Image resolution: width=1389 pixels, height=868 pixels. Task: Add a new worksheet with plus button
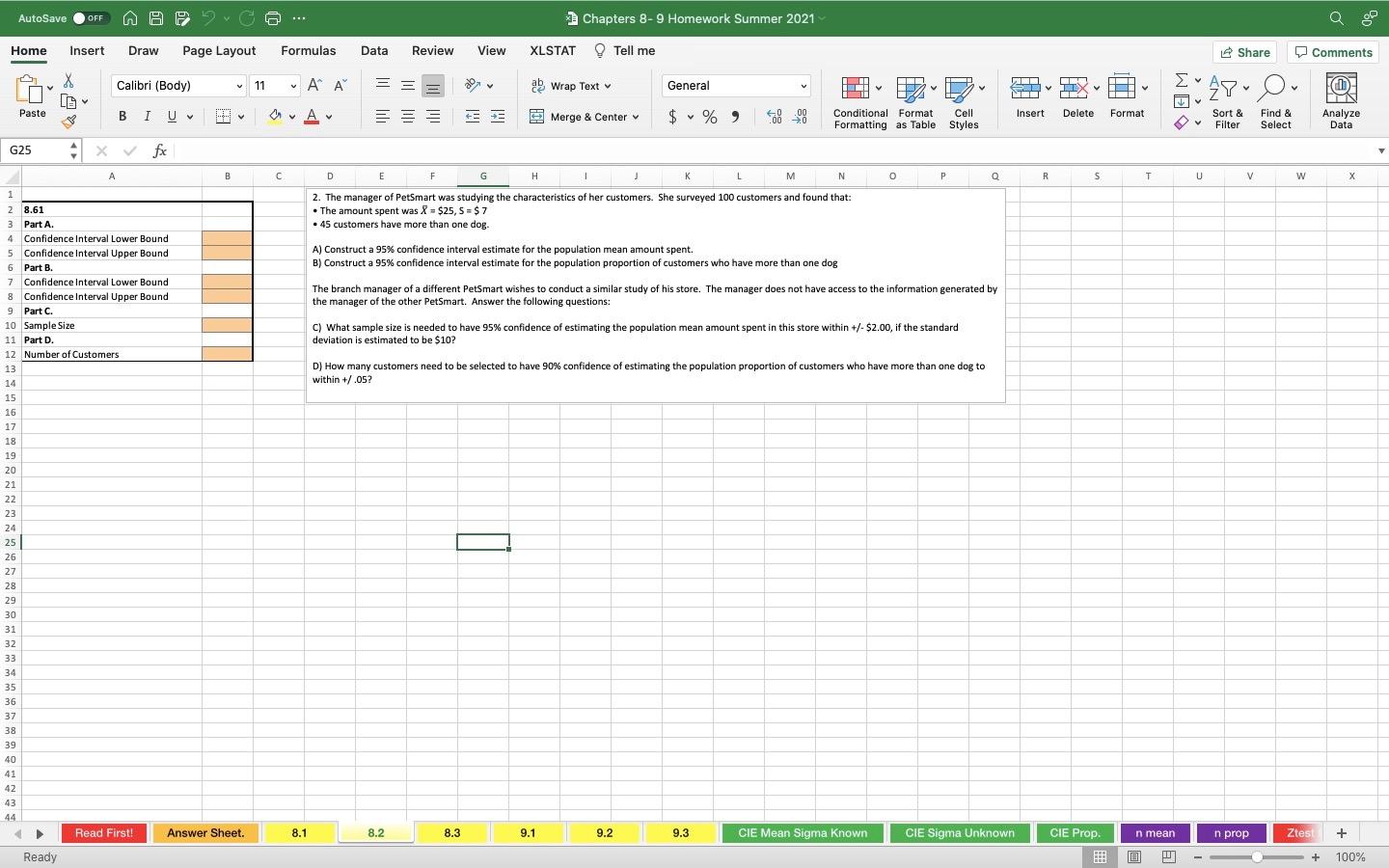1341,833
